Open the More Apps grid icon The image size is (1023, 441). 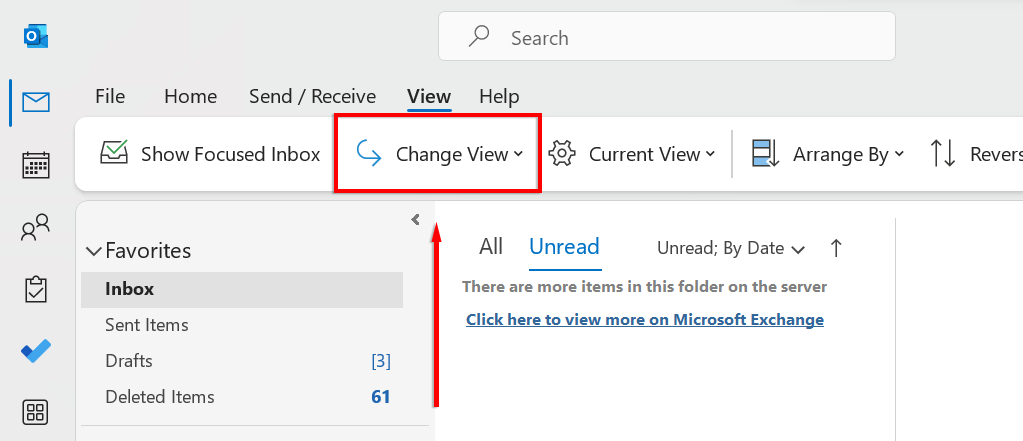(x=36, y=412)
